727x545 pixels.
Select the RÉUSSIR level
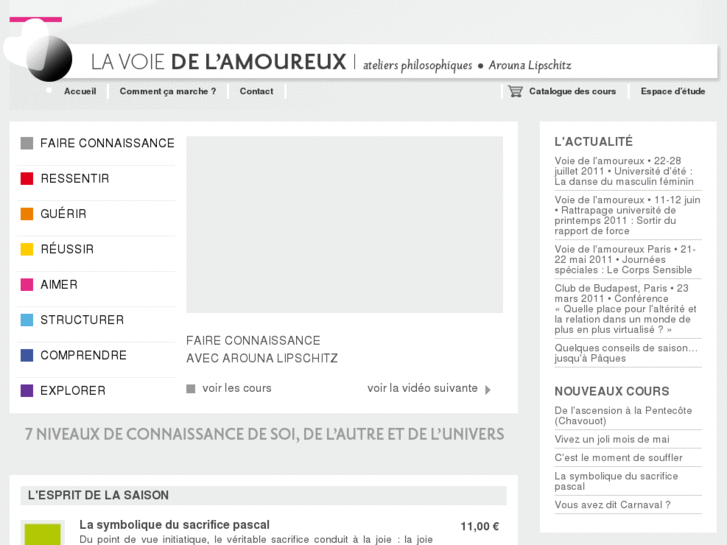[x=67, y=249]
